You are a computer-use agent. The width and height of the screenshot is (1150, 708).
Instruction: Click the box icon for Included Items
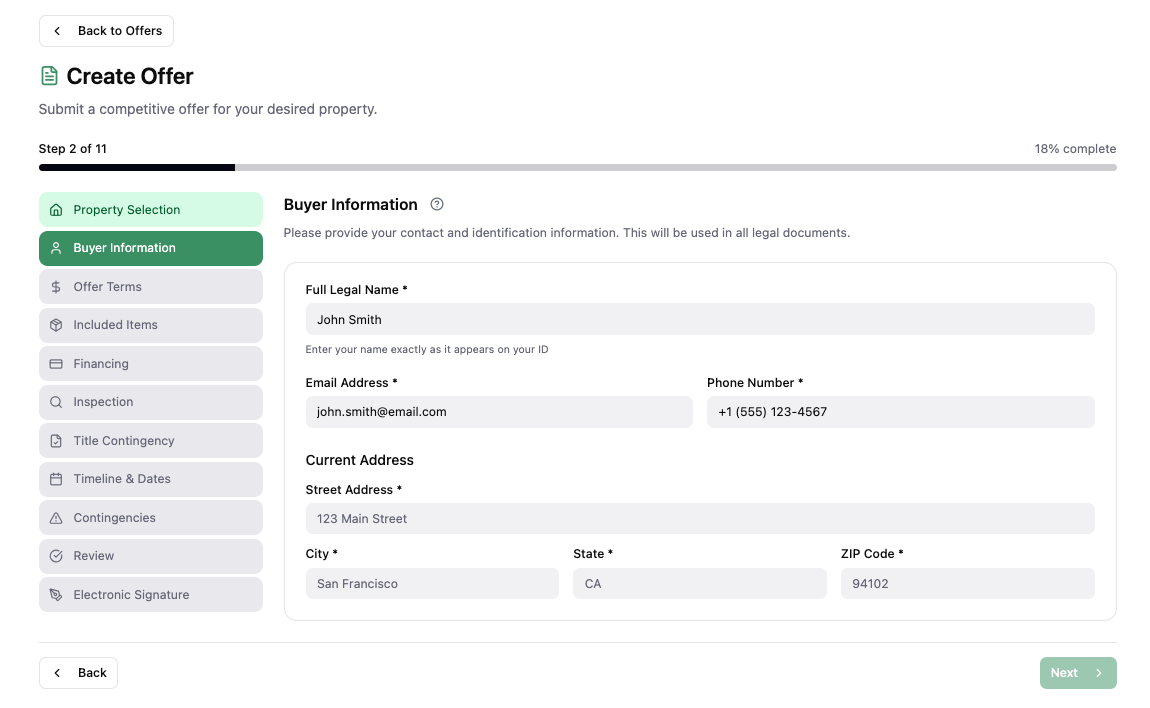click(x=56, y=325)
